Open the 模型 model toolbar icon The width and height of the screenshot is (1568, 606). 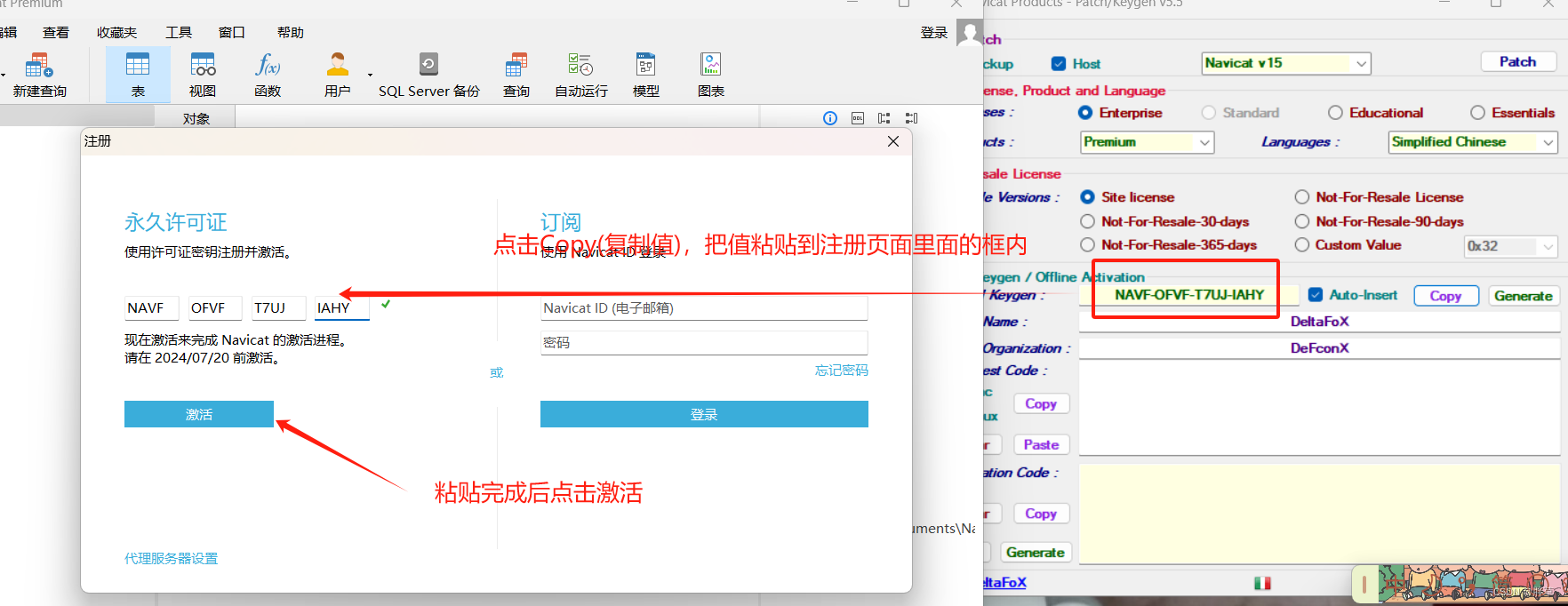coord(646,75)
